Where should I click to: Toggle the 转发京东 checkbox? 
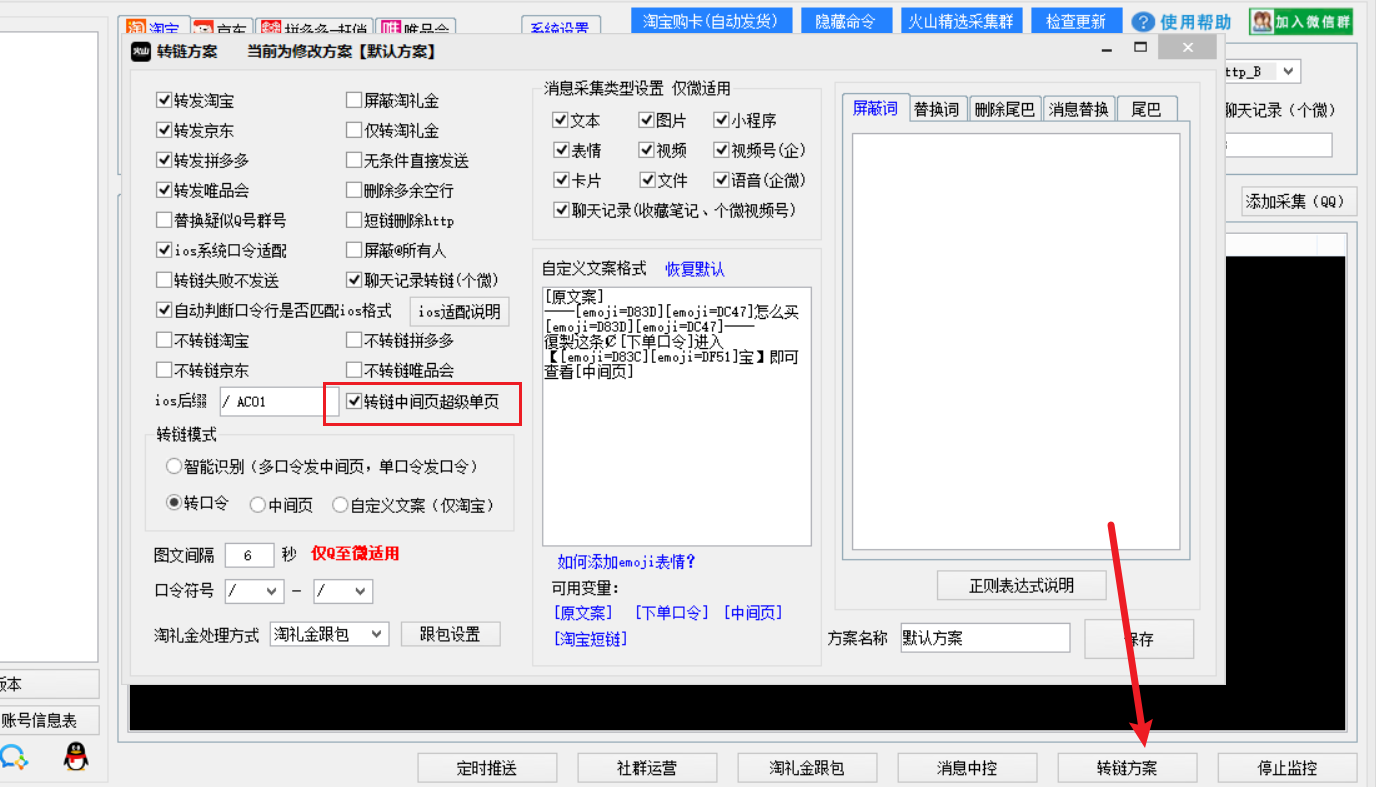(195, 131)
